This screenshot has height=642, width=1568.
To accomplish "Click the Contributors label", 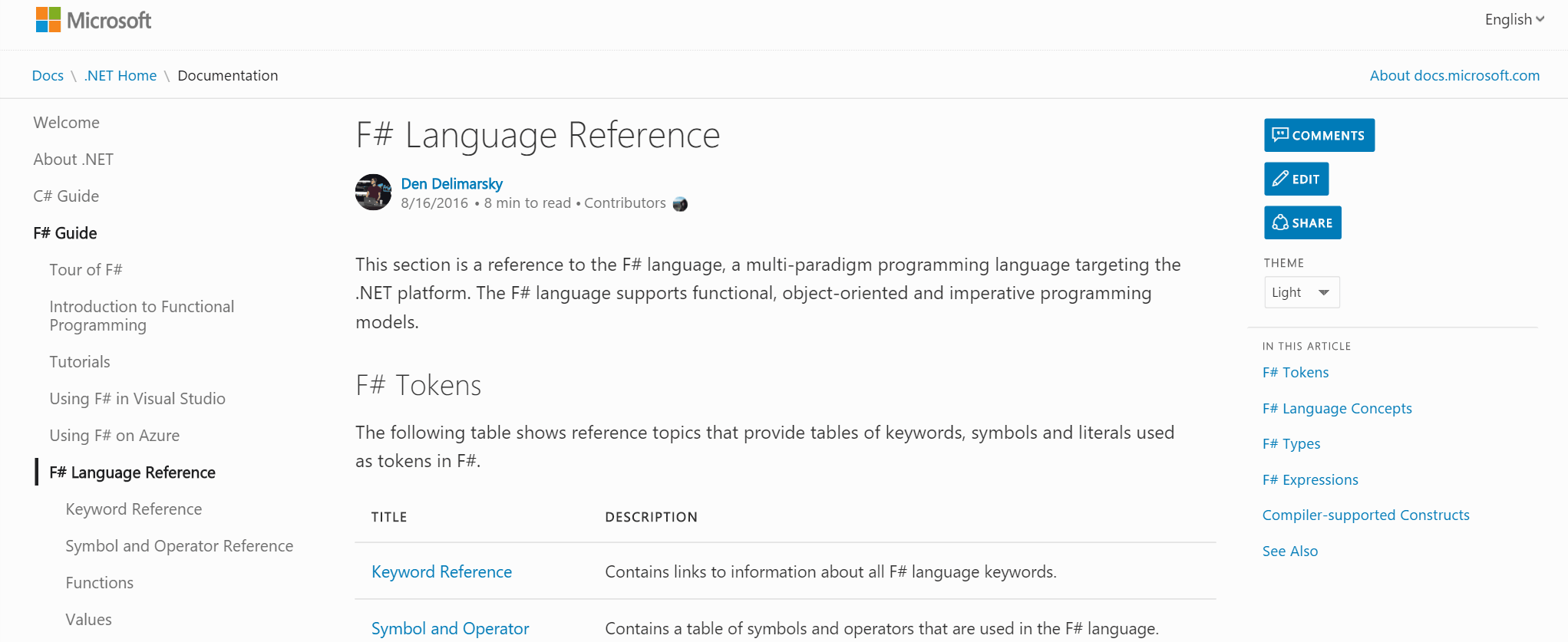I will click(625, 203).
